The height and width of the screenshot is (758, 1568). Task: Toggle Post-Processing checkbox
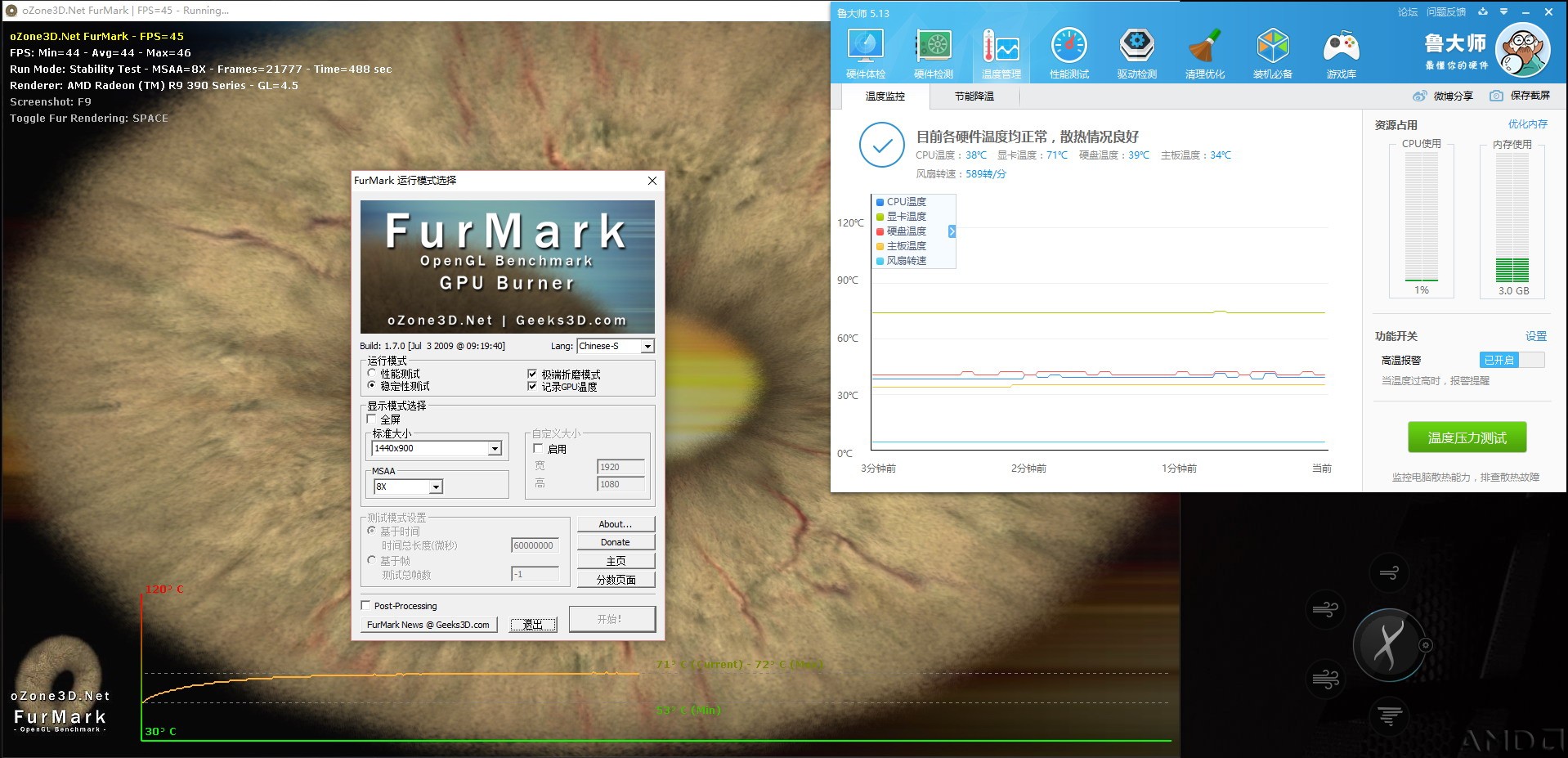365,605
